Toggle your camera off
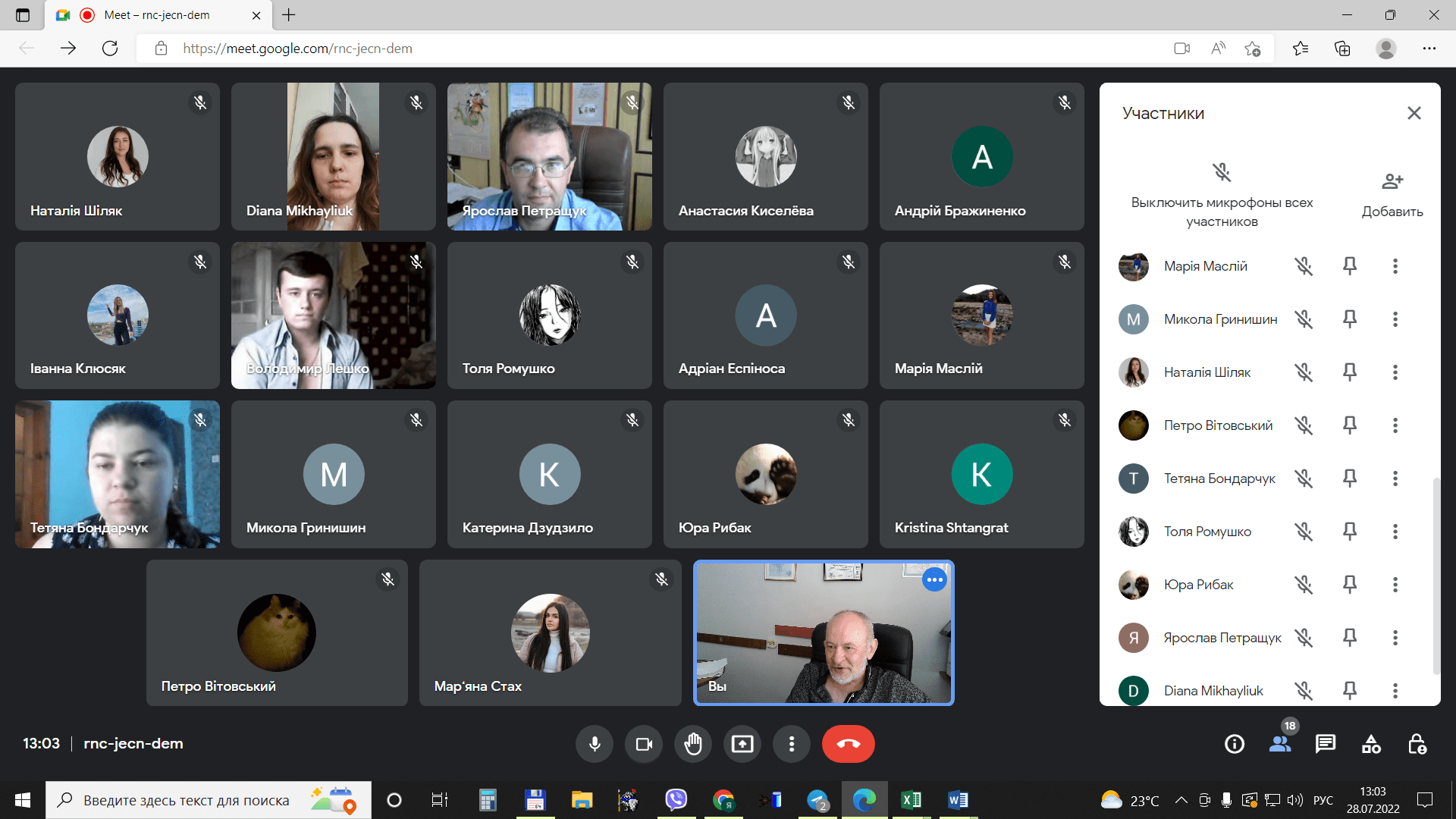The image size is (1456, 819). pyautogui.click(x=644, y=744)
